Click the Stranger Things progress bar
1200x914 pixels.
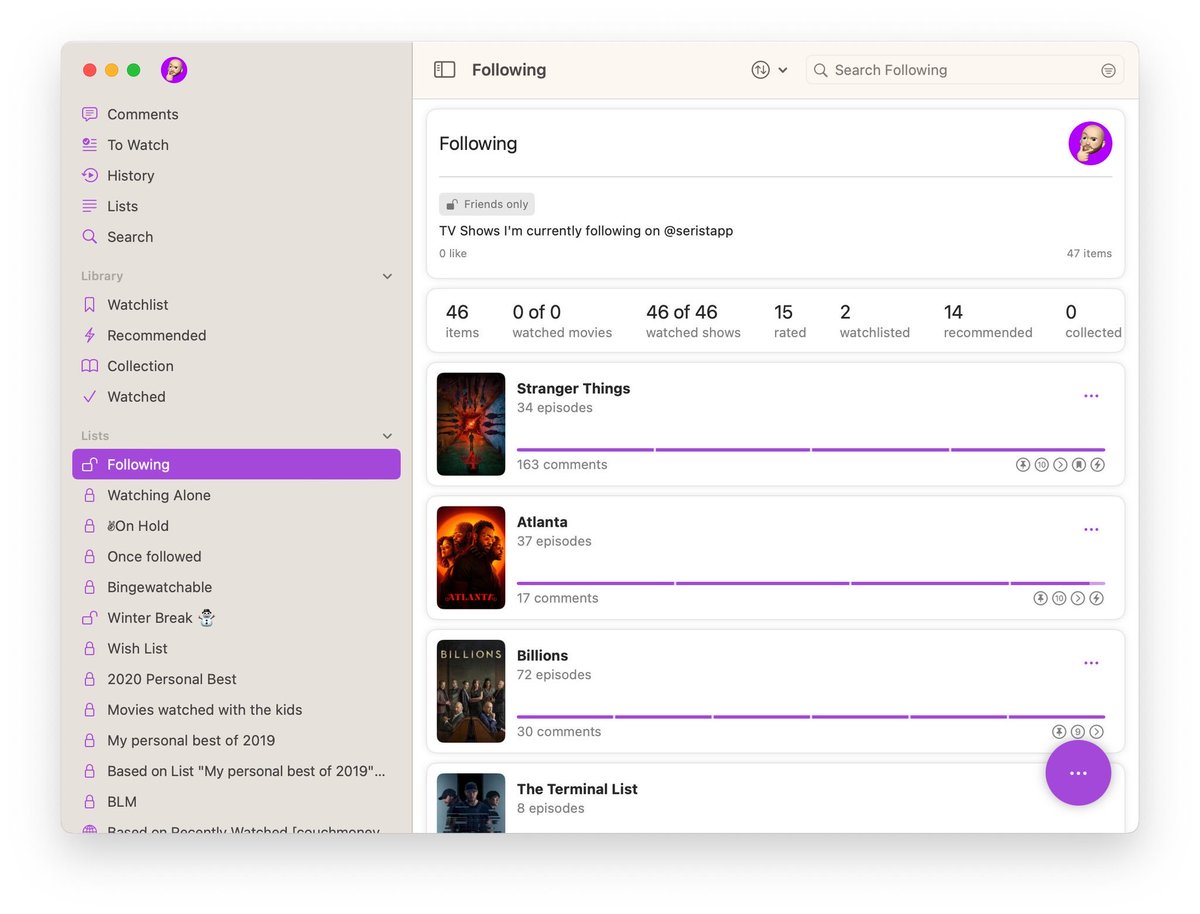pos(811,450)
